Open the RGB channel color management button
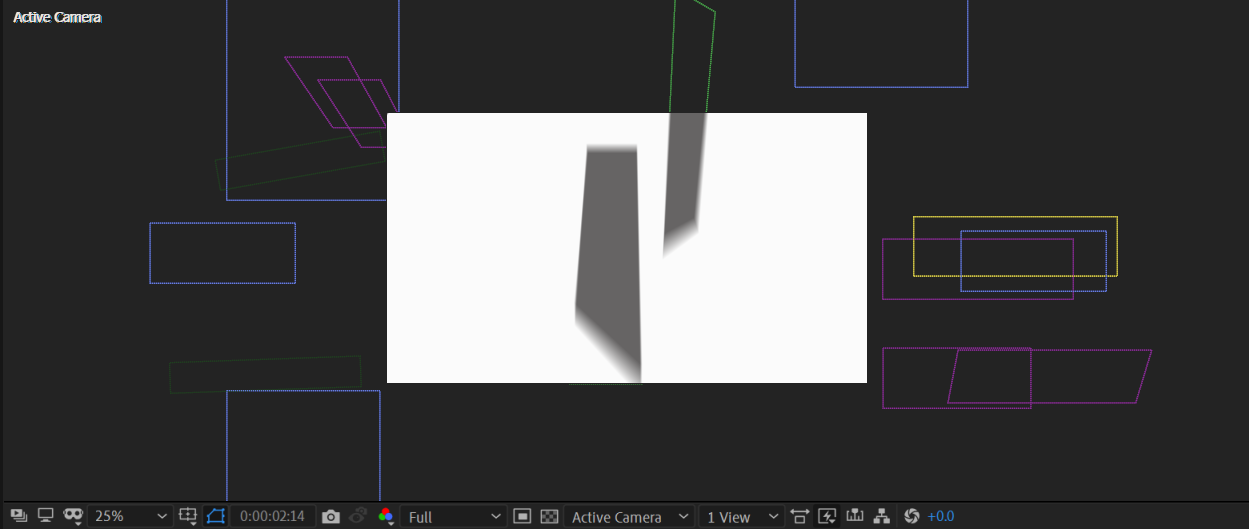 click(x=385, y=516)
